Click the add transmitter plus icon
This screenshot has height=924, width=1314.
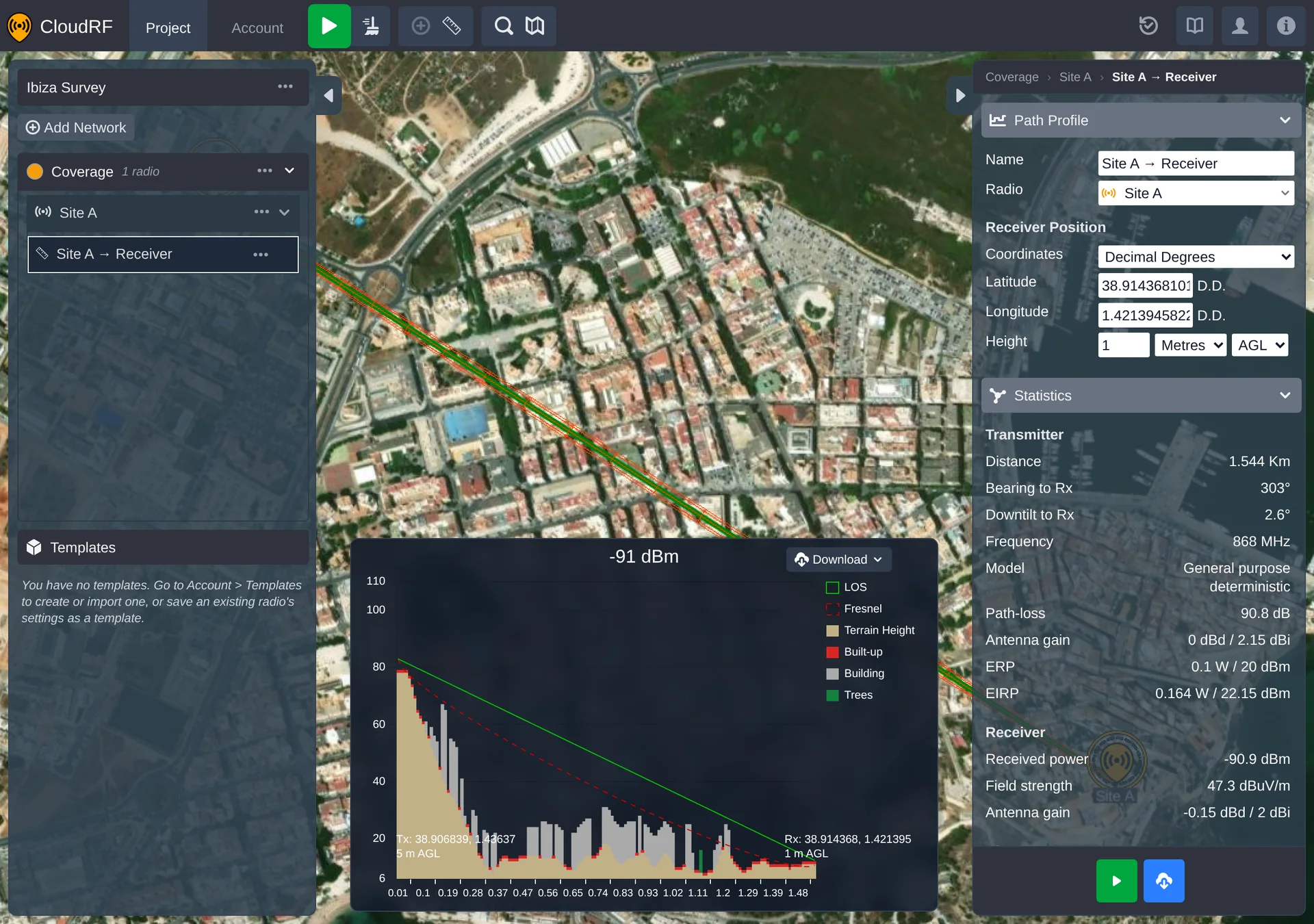pyautogui.click(x=420, y=26)
